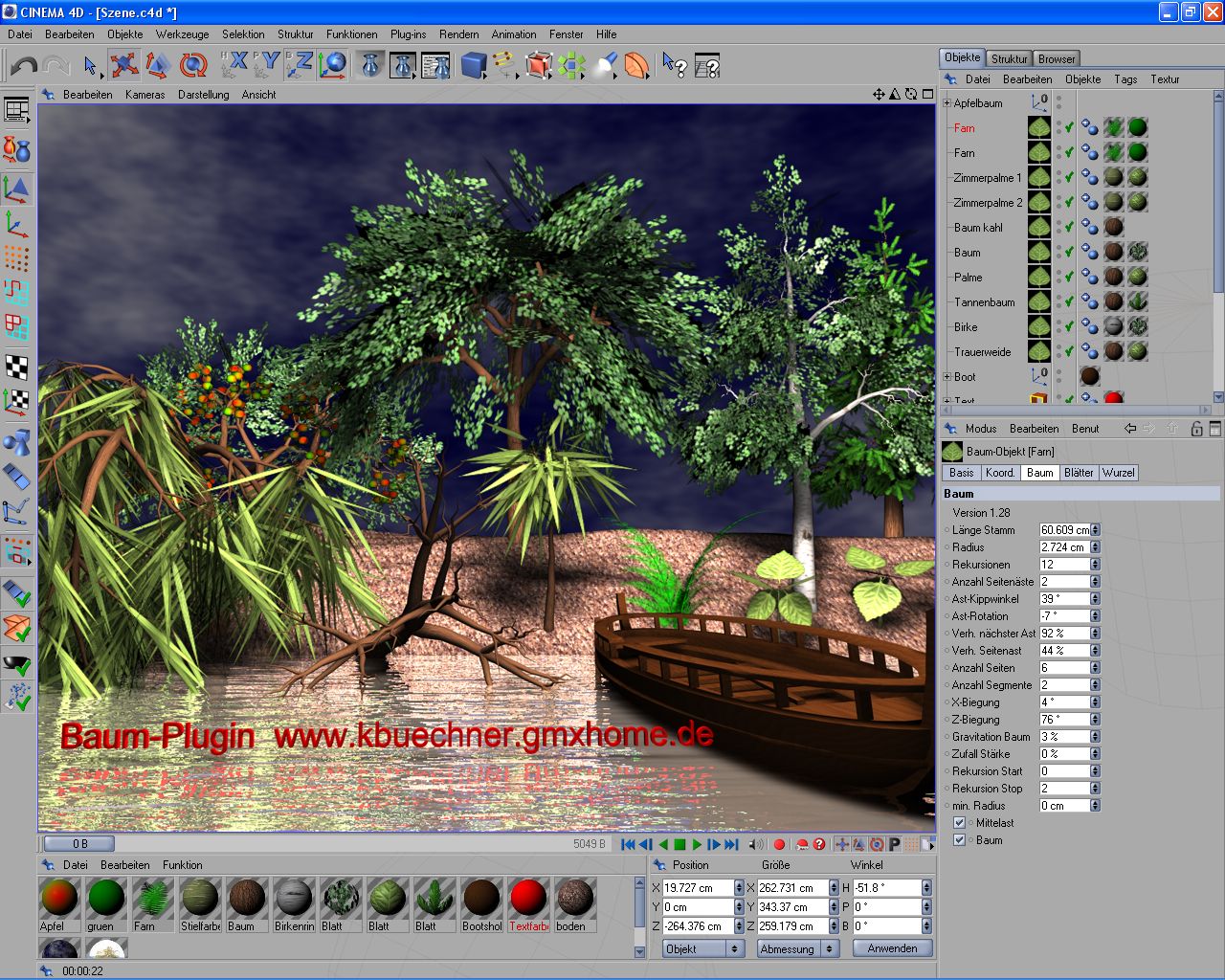Image resolution: width=1225 pixels, height=980 pixels.
Task: Open spline objects icon
Action: [505, 65]
